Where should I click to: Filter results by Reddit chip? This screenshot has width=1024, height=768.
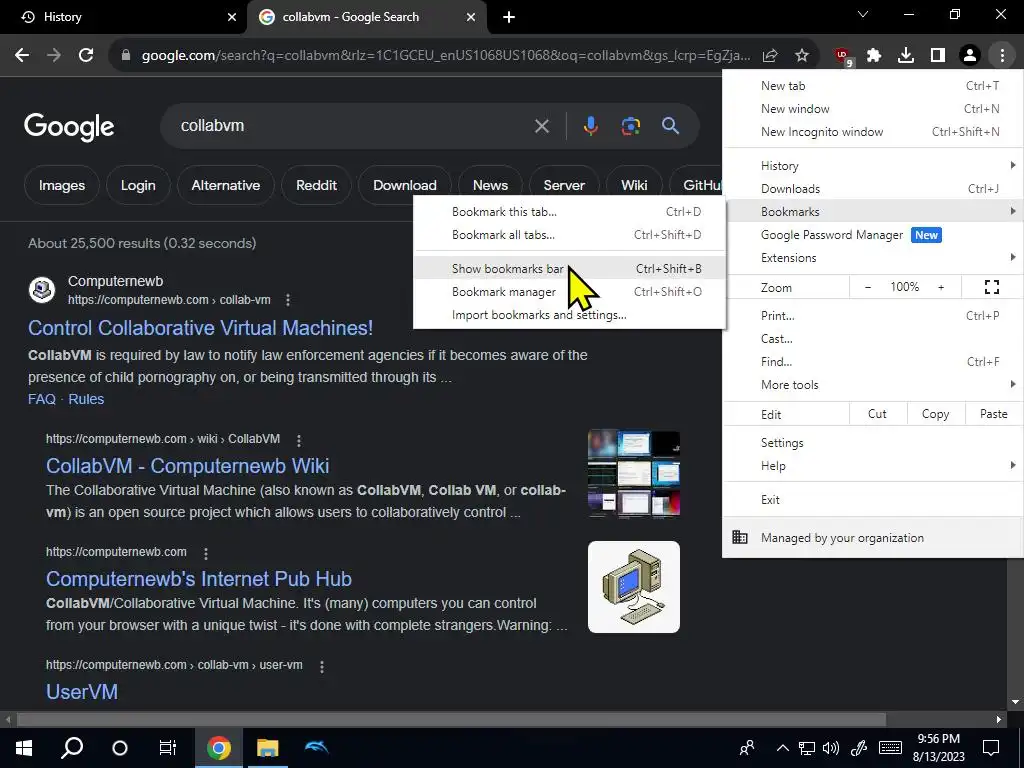(316, 185)
